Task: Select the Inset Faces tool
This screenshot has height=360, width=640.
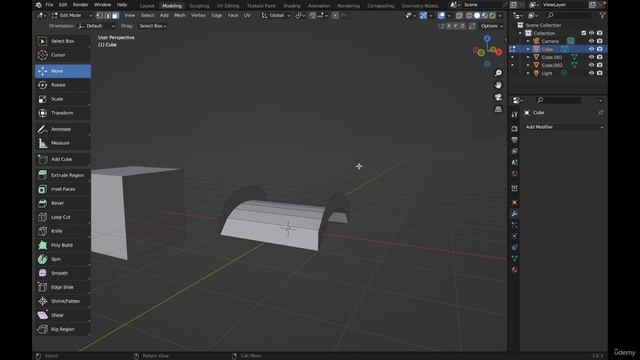Action: (x=63, y=189)
